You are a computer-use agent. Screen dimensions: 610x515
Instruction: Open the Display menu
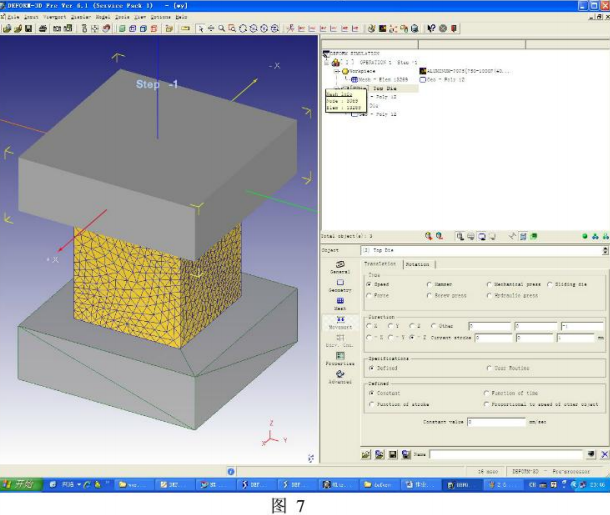click(81, 17)
